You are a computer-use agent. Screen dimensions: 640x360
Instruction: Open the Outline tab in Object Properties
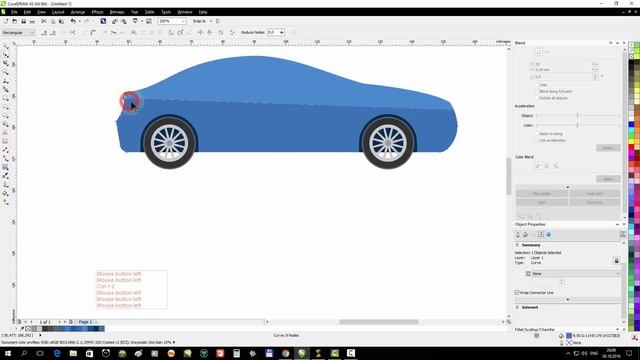(518, 235)
